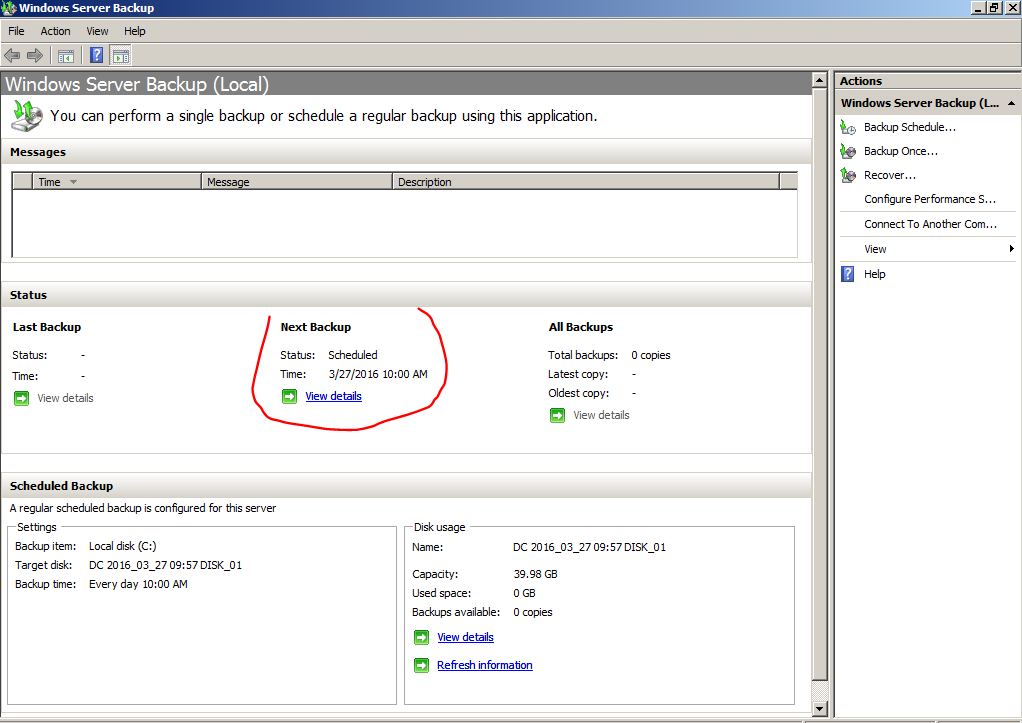This screenshot has height=723, width=1022.
Task: Open the File menu
Action: pyautogui.click(x=16, y=31)
